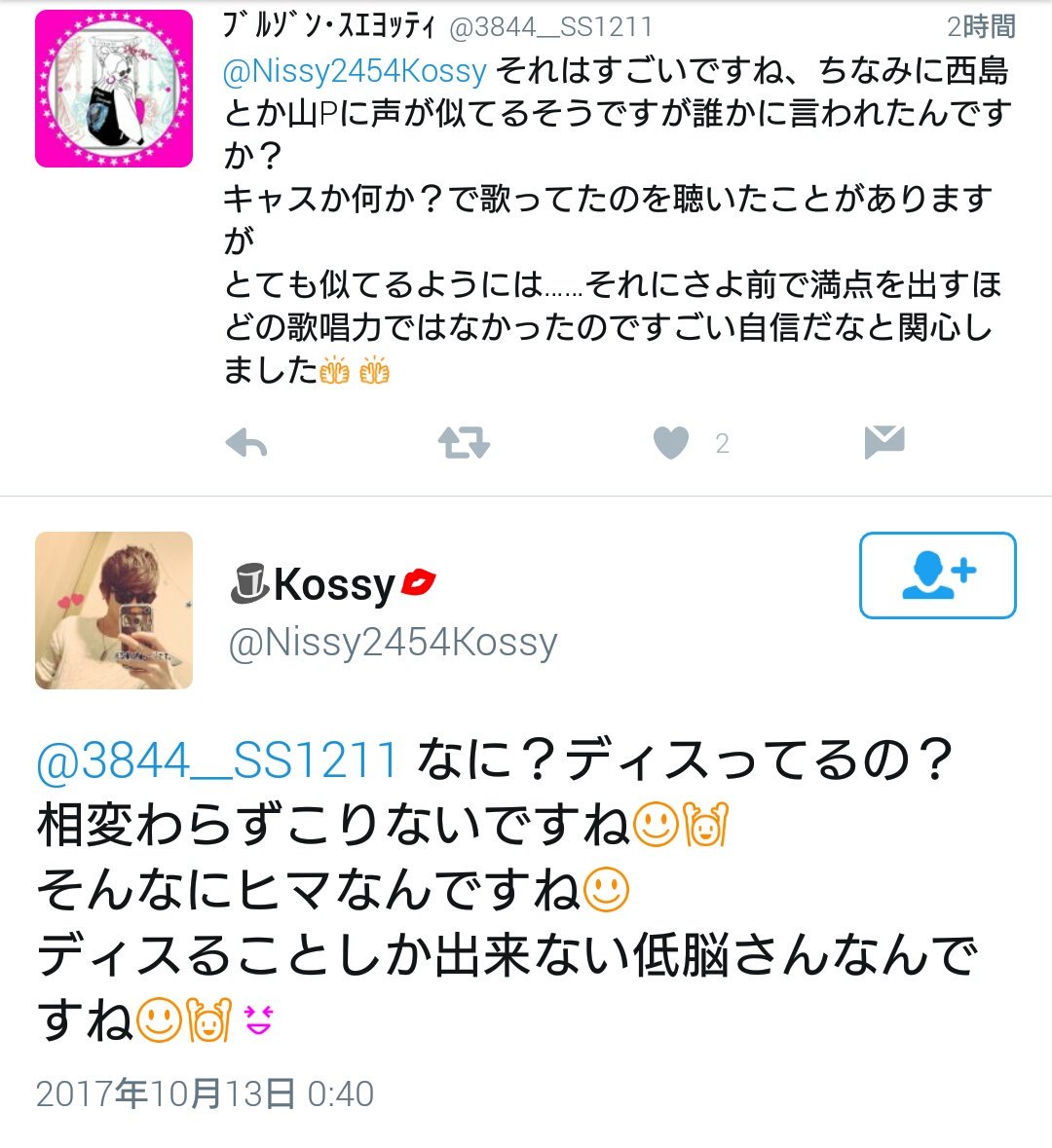Open the gray @Nissy2454Kossy handle under Kossy

(394, 643)
